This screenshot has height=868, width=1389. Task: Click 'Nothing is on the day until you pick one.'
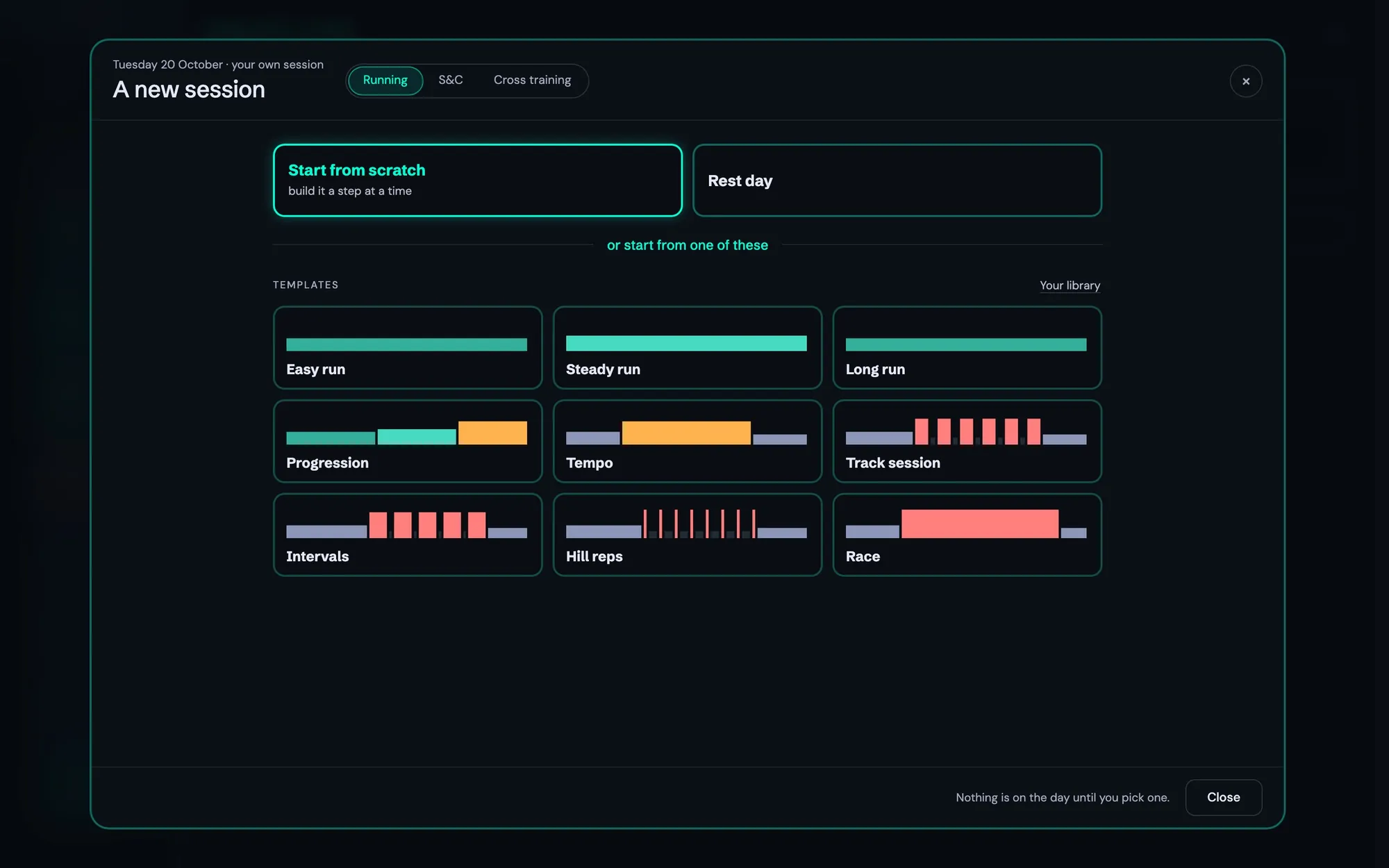coord(1063,798)
